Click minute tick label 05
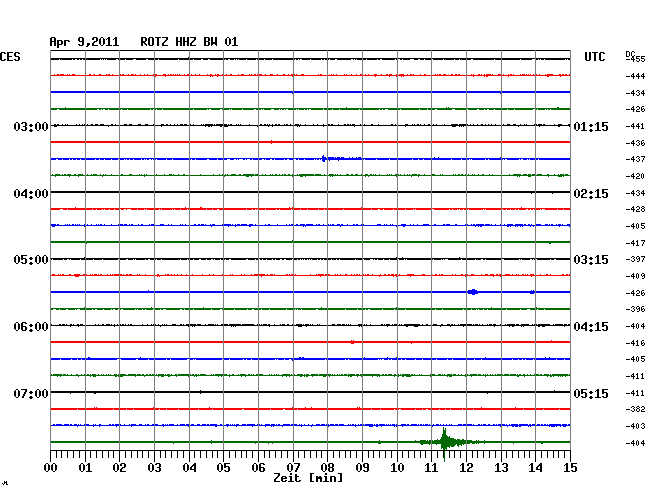This screenshot has height=494, width=650. pyautogui.click(x=223, y=467)
